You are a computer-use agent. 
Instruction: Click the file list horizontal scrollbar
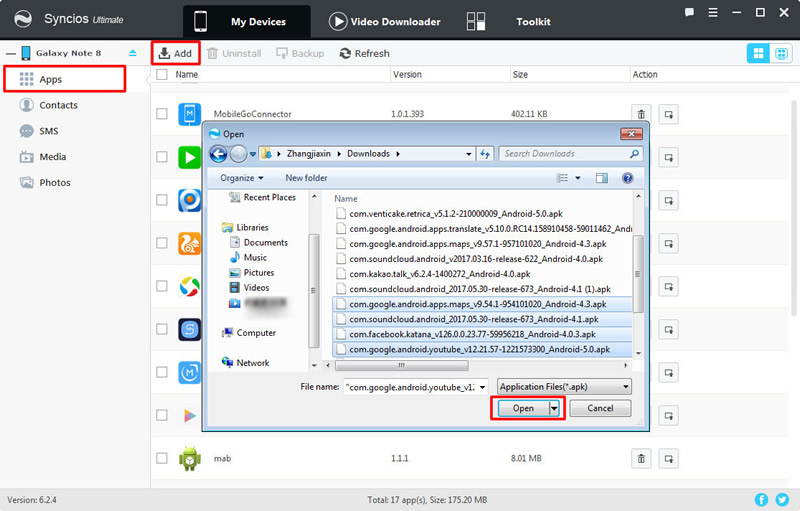pyautogui.click(x=402, y=365)
